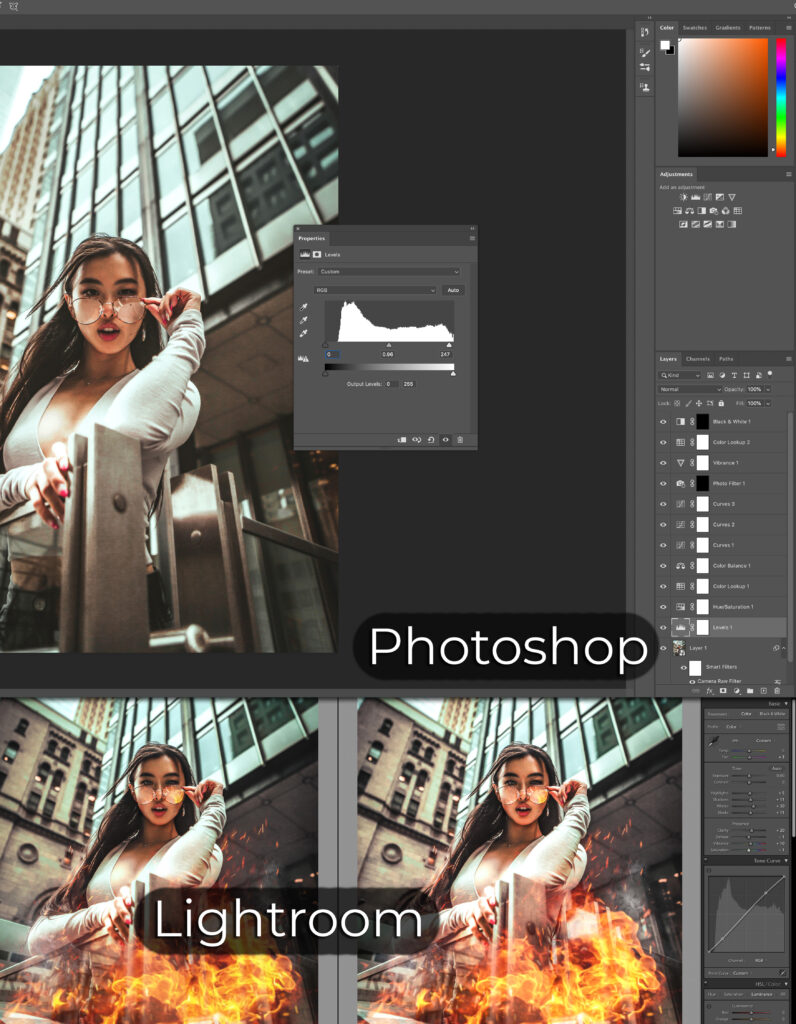This screenshot has width=796, height=1024.
Task: Add a layer mask from Layers footer
Action: pyautogui.click(x=723, y=691)
